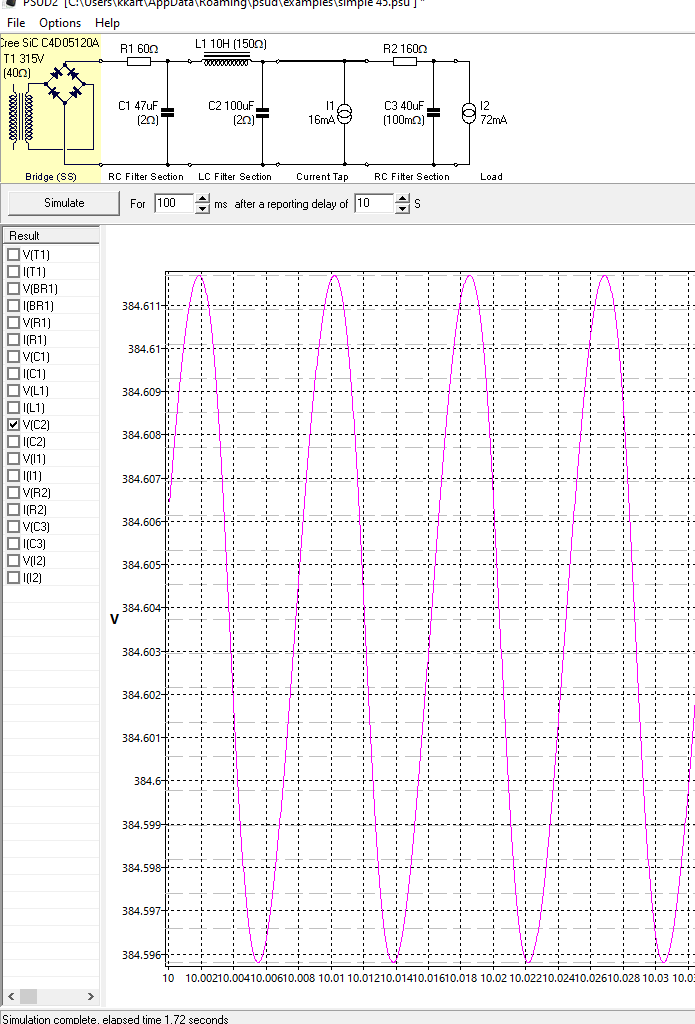Click the 'Current Tap' section label

(x=322, y=176)
